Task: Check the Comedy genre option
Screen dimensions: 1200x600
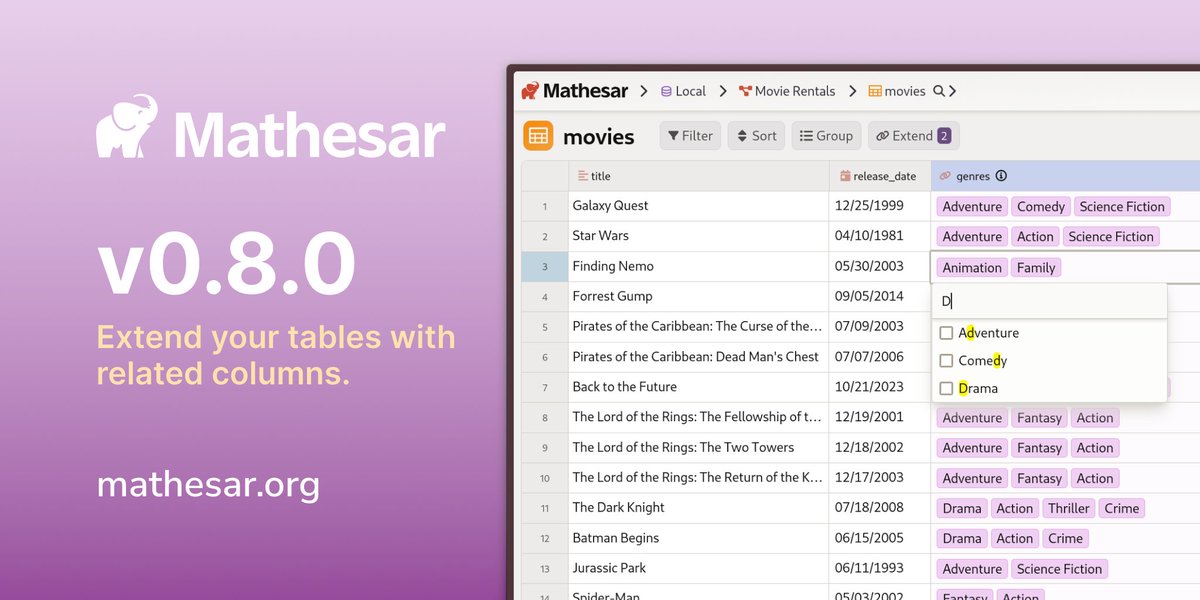Action: click(x=946, y=361)
